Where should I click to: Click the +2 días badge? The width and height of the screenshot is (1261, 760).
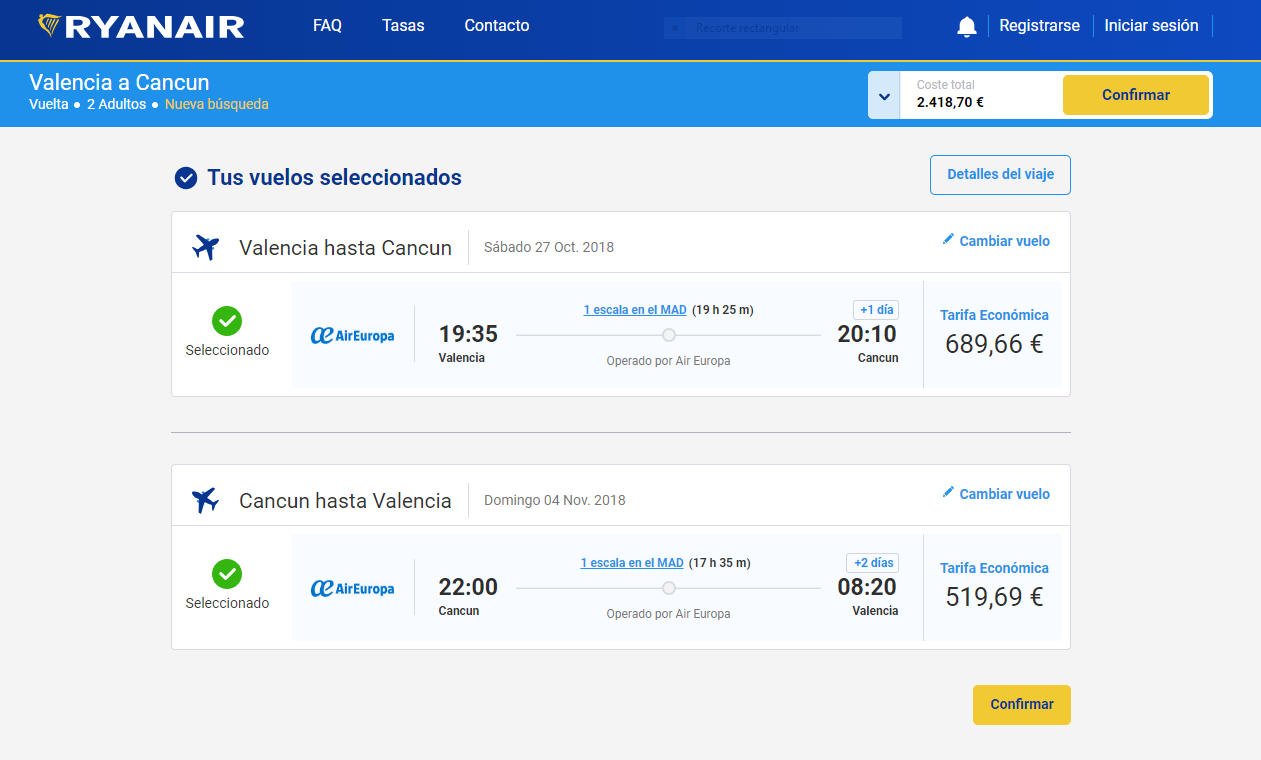click(872, 563)
